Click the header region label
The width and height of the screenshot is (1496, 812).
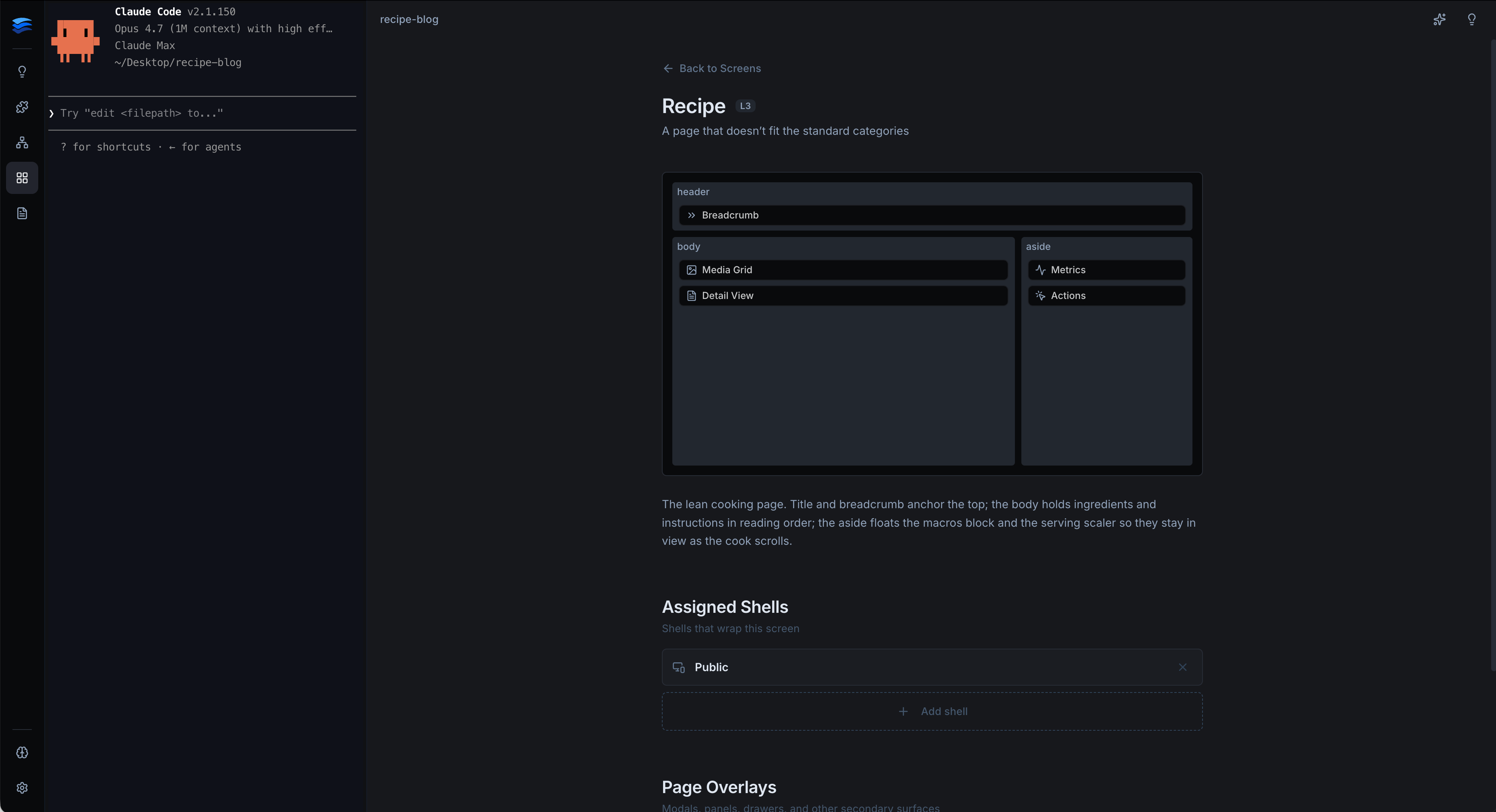click(x=693, y=192)
